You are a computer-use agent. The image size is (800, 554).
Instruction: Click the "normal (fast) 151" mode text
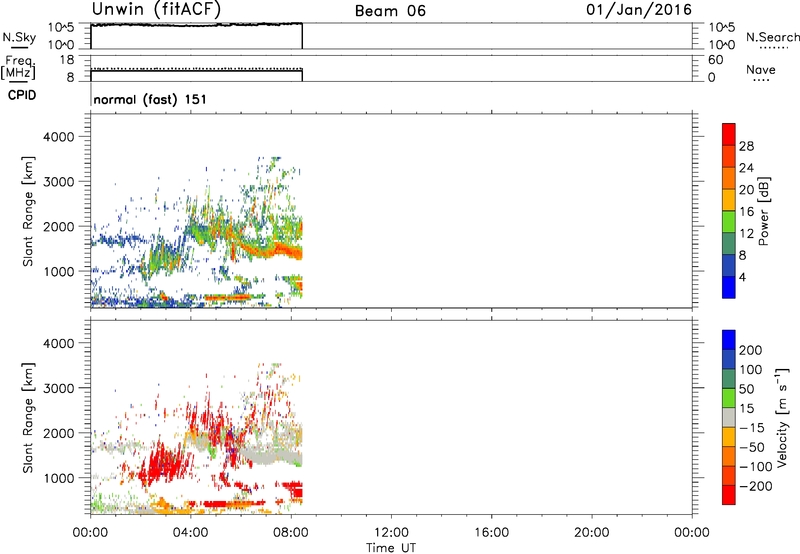(150, 99)
